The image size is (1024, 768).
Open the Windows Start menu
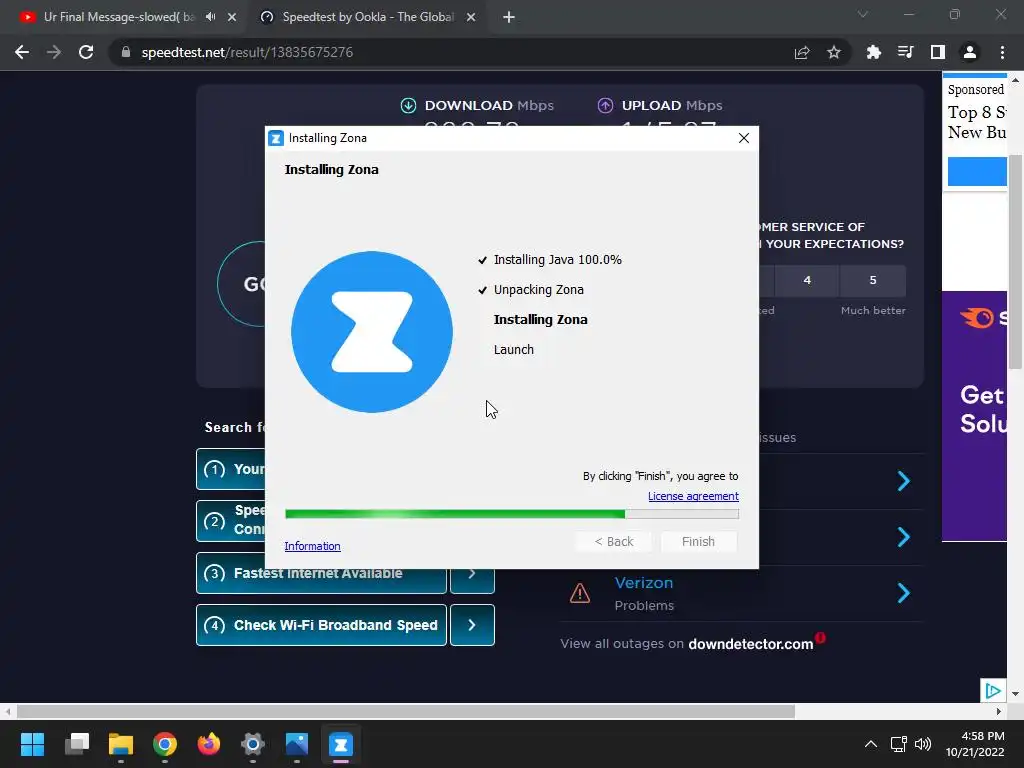[x=32, y=744]
